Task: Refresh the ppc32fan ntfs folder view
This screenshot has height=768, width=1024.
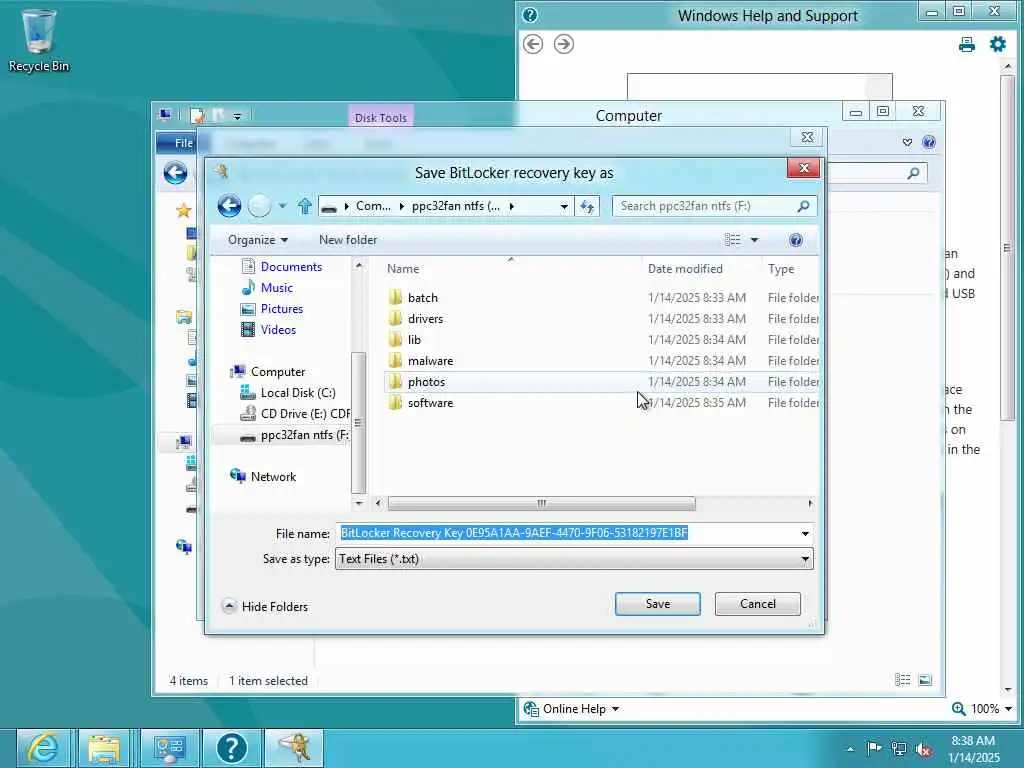Action: pyautogui.click(x=587, y=206)
